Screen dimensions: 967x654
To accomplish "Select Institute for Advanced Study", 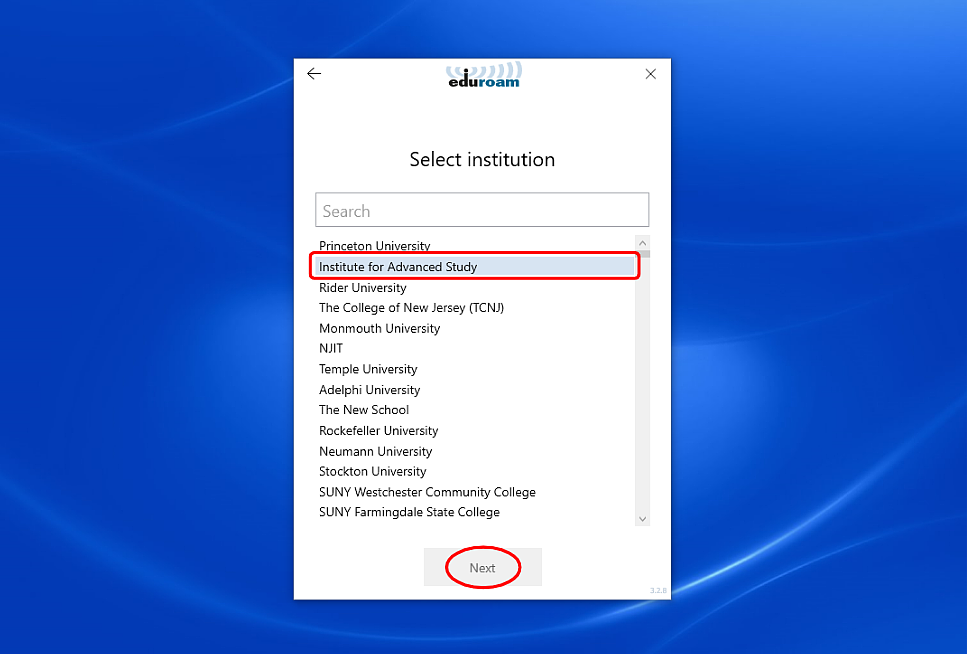I will point(398,267).
